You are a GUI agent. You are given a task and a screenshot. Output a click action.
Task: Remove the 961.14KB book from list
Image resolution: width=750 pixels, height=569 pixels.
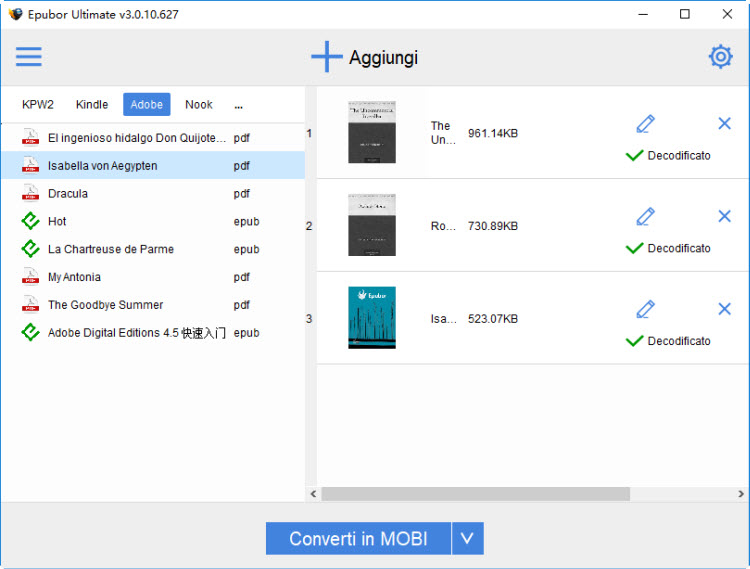tap(725, 123)
